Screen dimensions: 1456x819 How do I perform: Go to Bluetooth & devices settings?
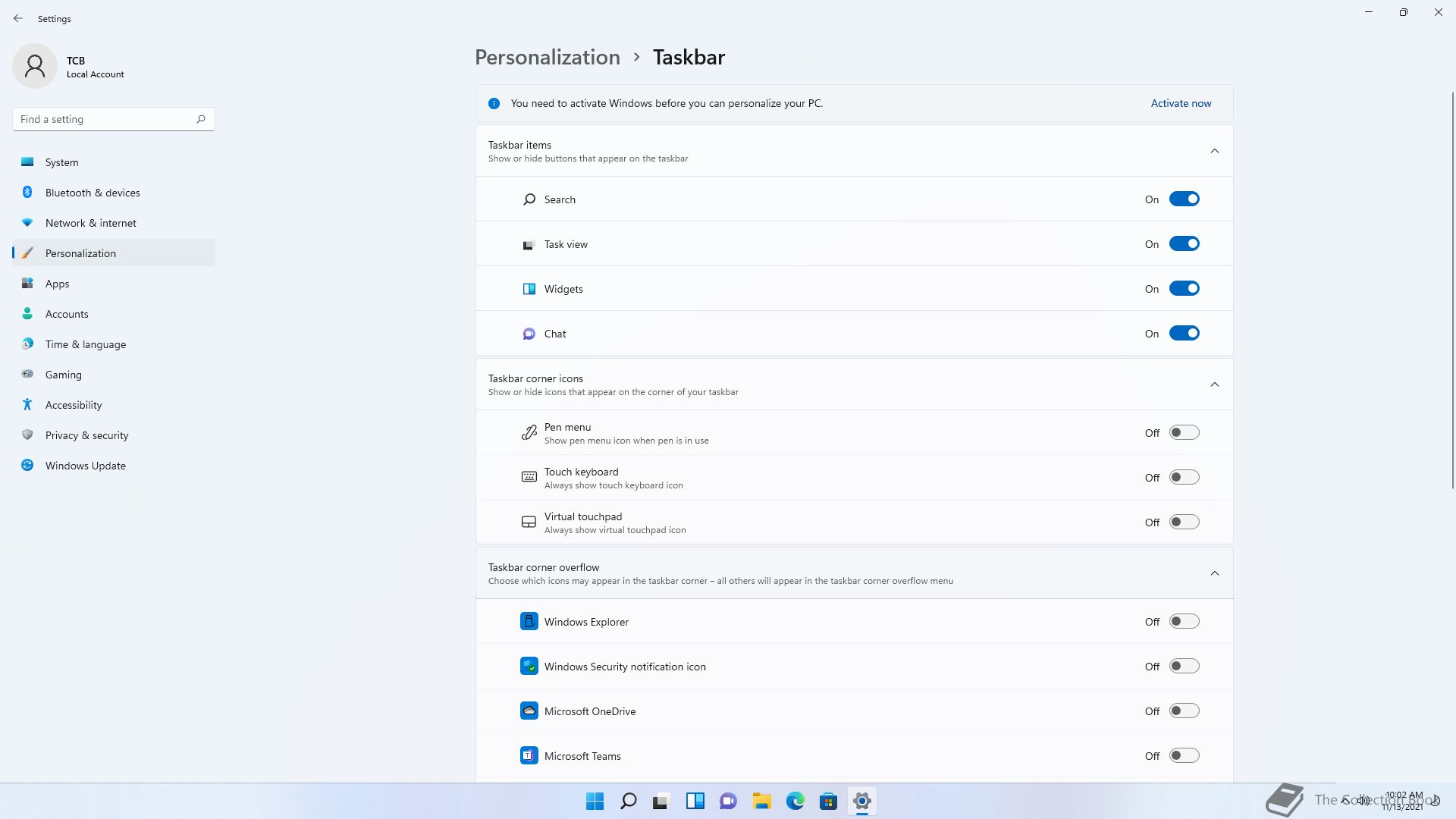click(x=92, y=193)
